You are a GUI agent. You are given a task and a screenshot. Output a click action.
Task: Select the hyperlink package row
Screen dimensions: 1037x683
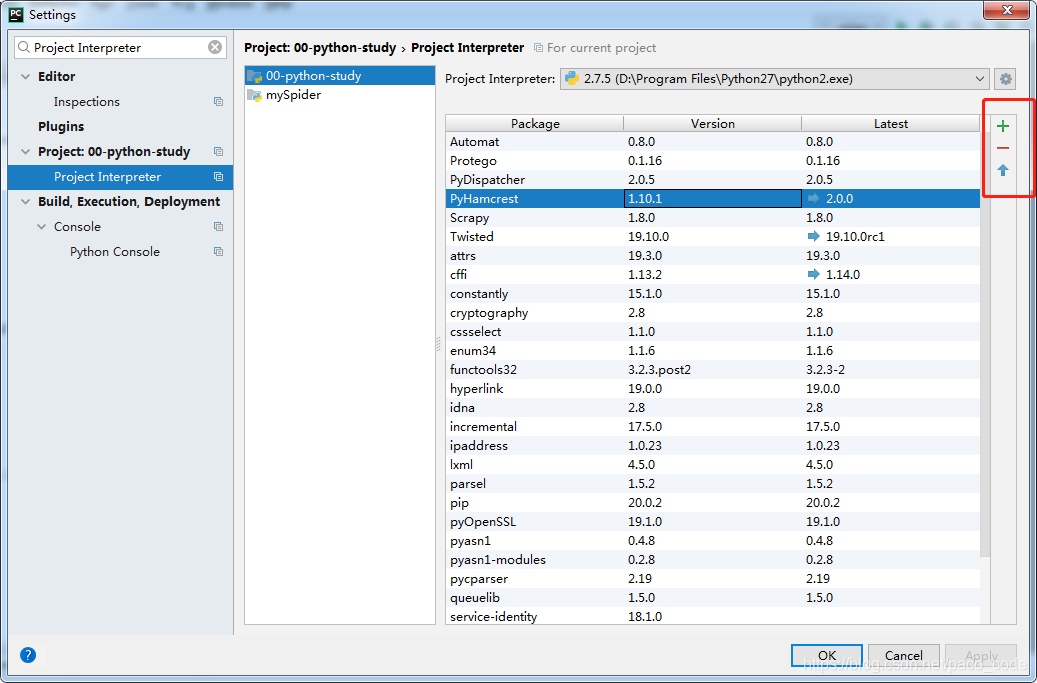(712, 389)
